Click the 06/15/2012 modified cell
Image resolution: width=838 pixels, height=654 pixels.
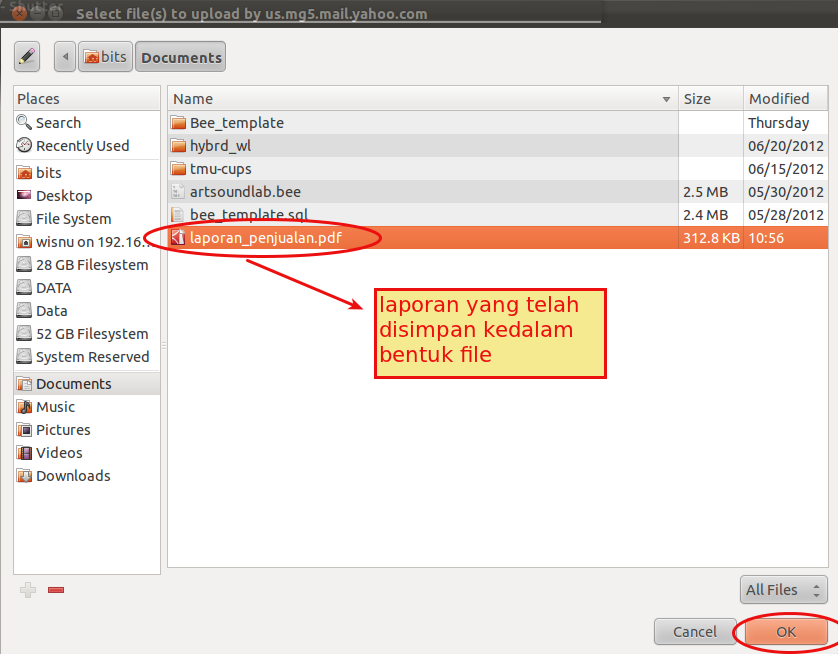(786, 169)
